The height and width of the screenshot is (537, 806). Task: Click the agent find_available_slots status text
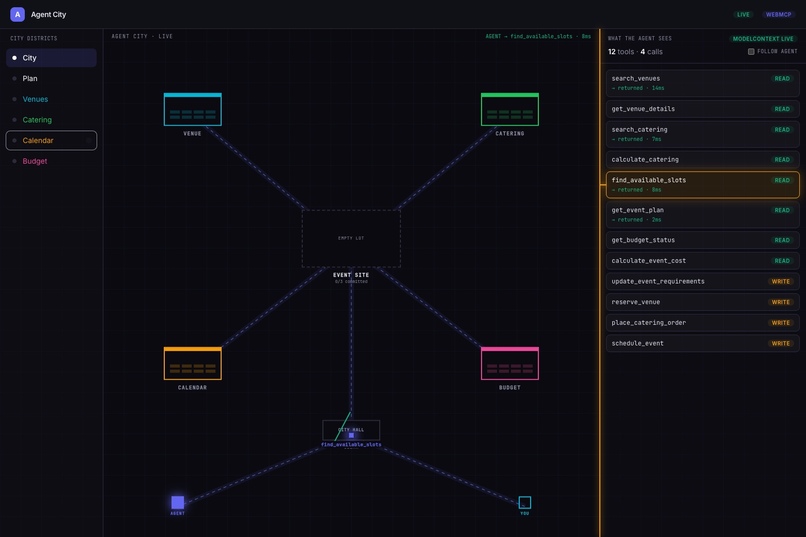(538, 36)
